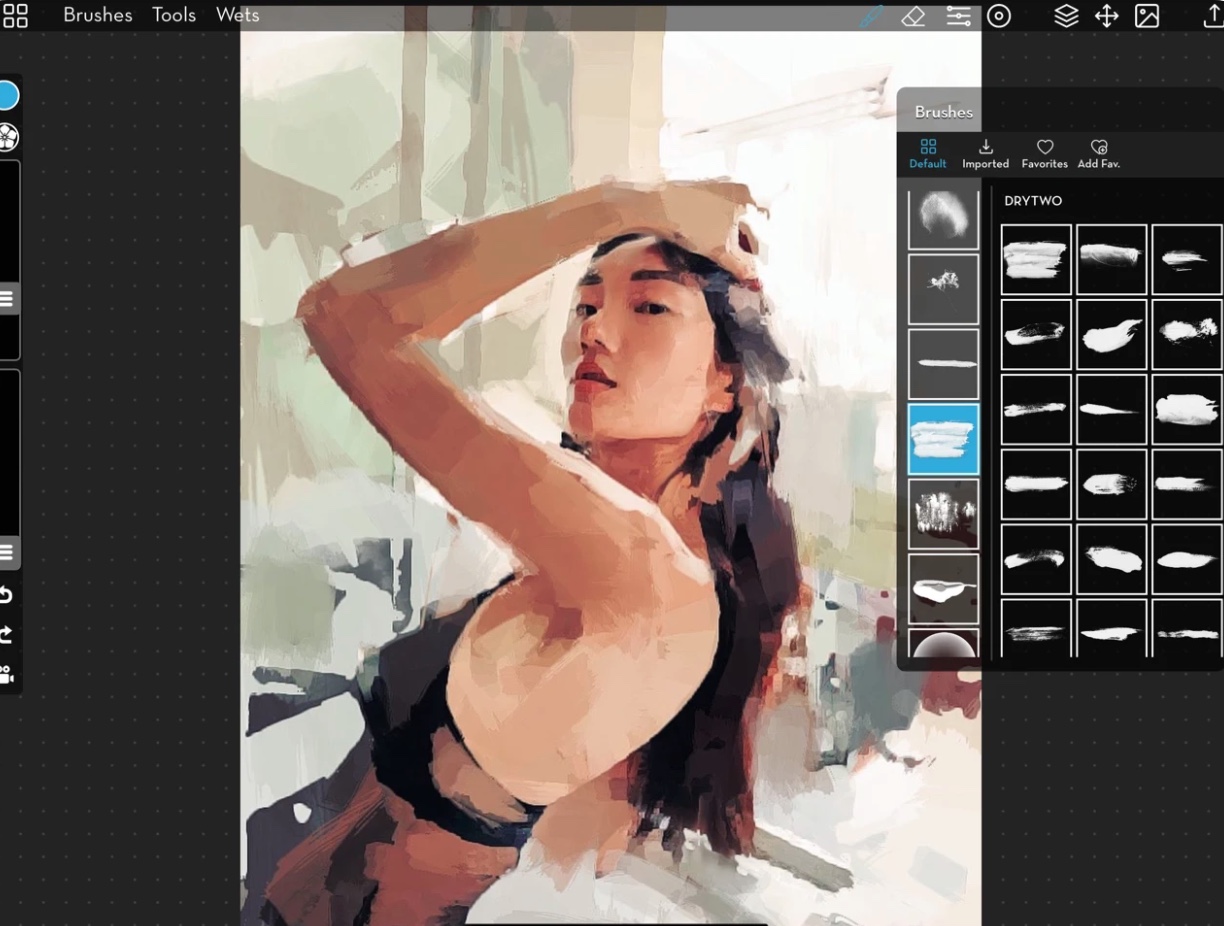Click the Add Fav. heart button
The width and height of the screenshot is (1224, 926).
tap(1098, 154)
